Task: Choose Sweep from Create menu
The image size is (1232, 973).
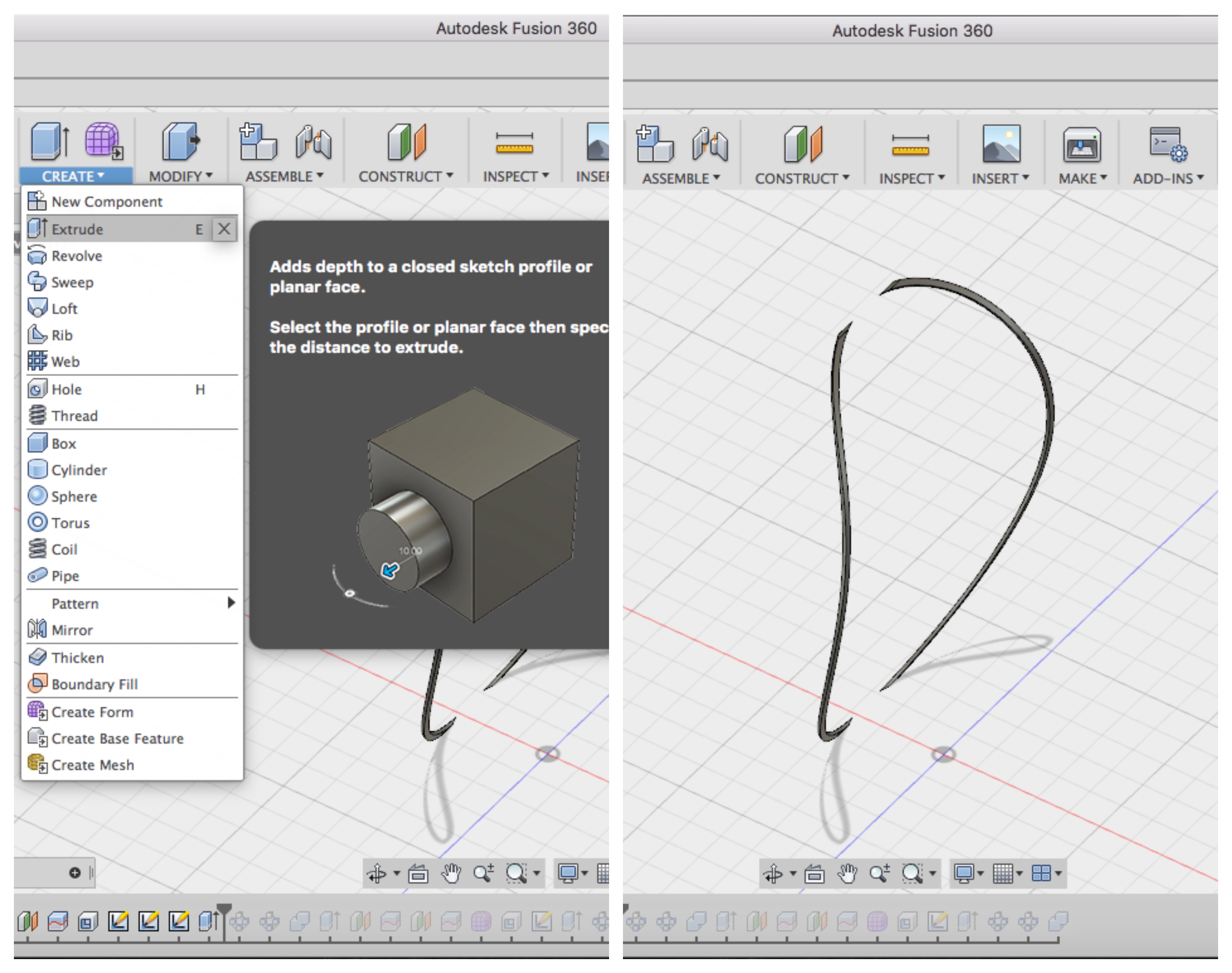Action: click(132, 282)
